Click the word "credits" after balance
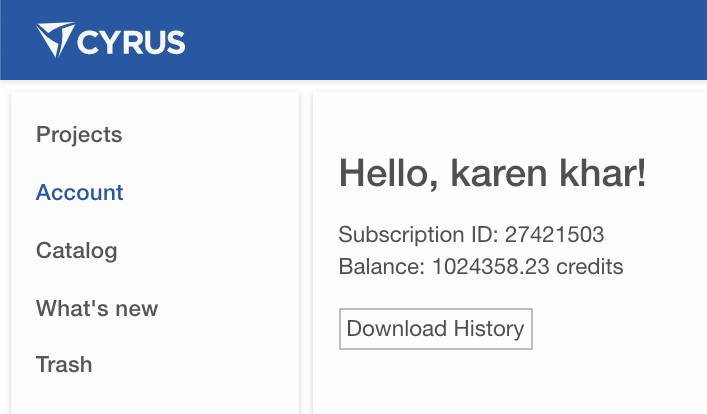This screenshot has width=707, height=414. pyautogui.click(x=589, y=267)
